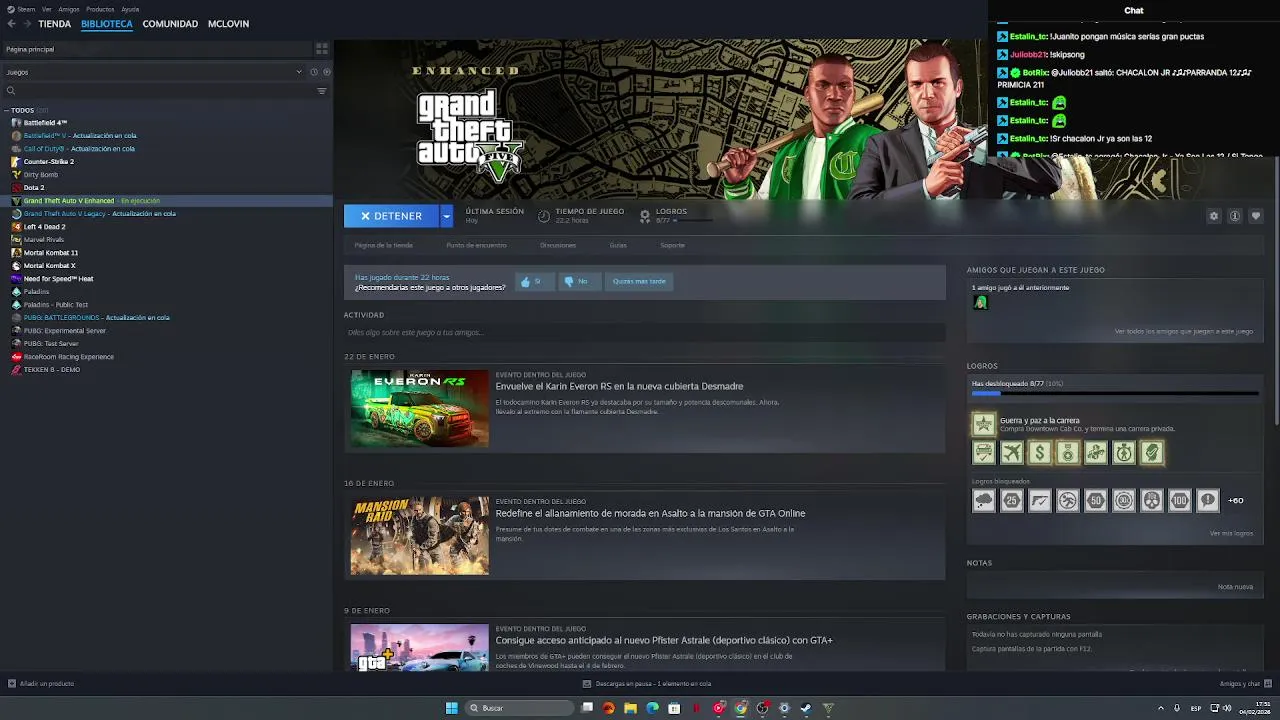Click Counter-Strike 2 icon in library
The width and height of the screenshot is (1280, 720).
(16, 162)
